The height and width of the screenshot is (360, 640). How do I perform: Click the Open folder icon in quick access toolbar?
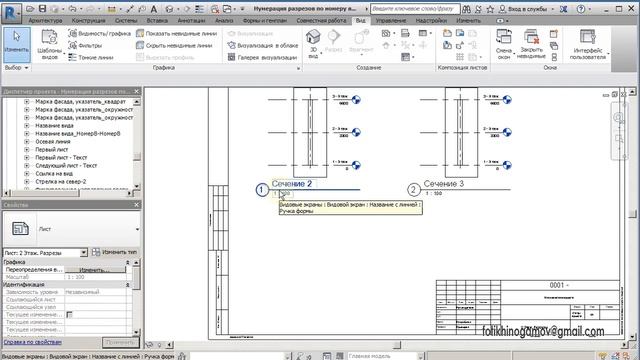click(30, 9)
